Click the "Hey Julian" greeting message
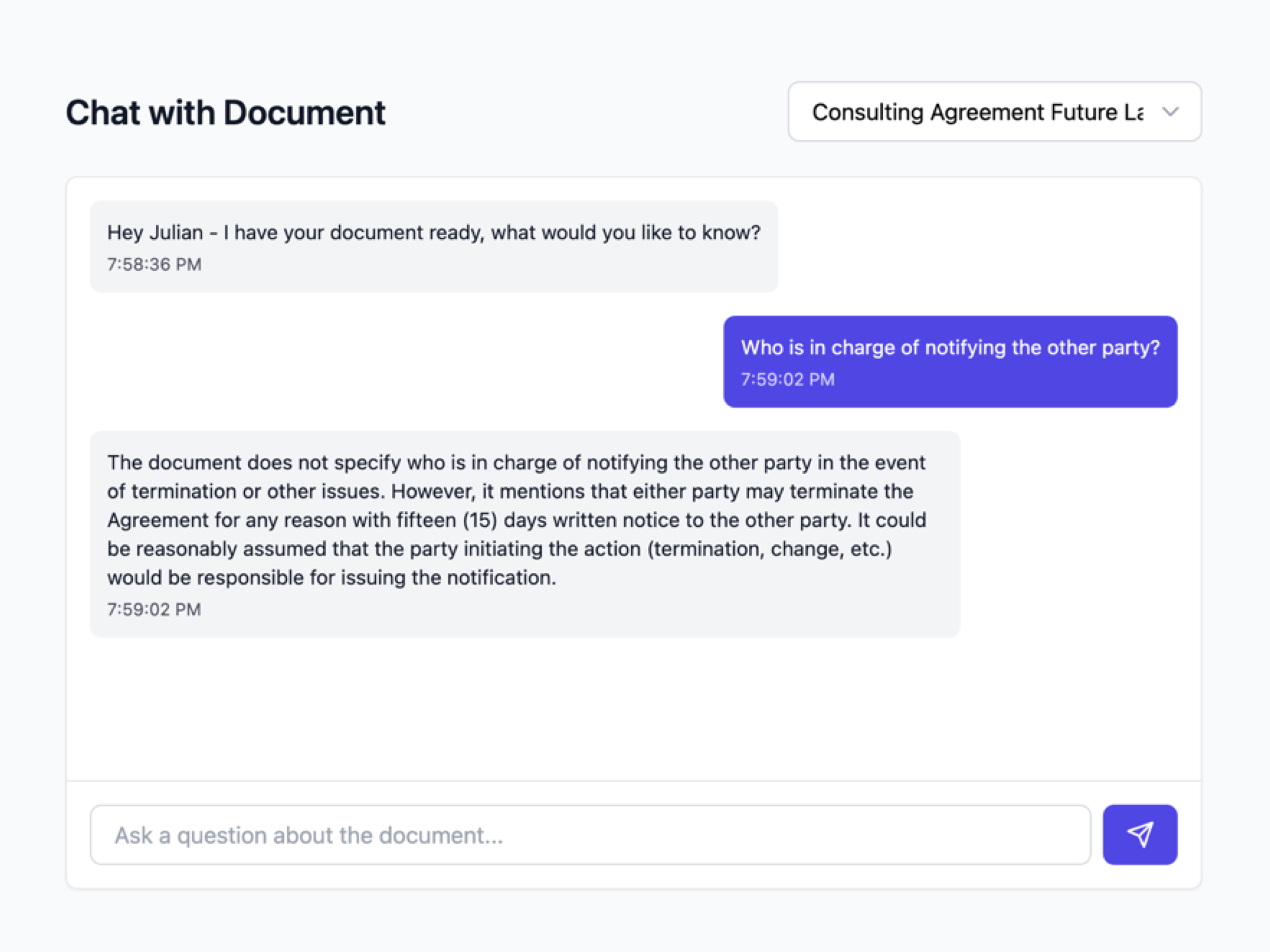1270x952 pixels. (x=433, y=233)
